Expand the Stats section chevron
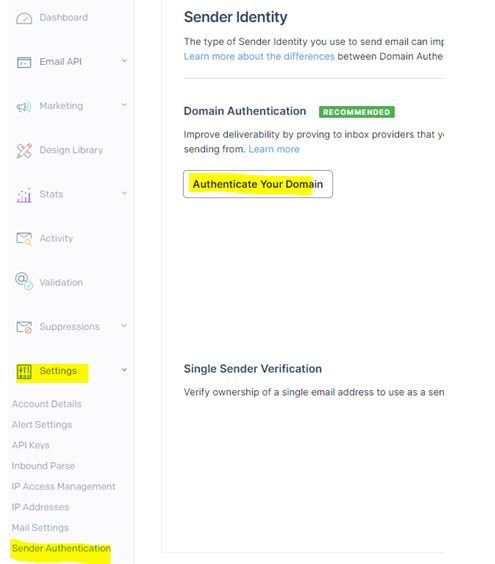Screen dimensions: 495x564 [x=124, y=193]
